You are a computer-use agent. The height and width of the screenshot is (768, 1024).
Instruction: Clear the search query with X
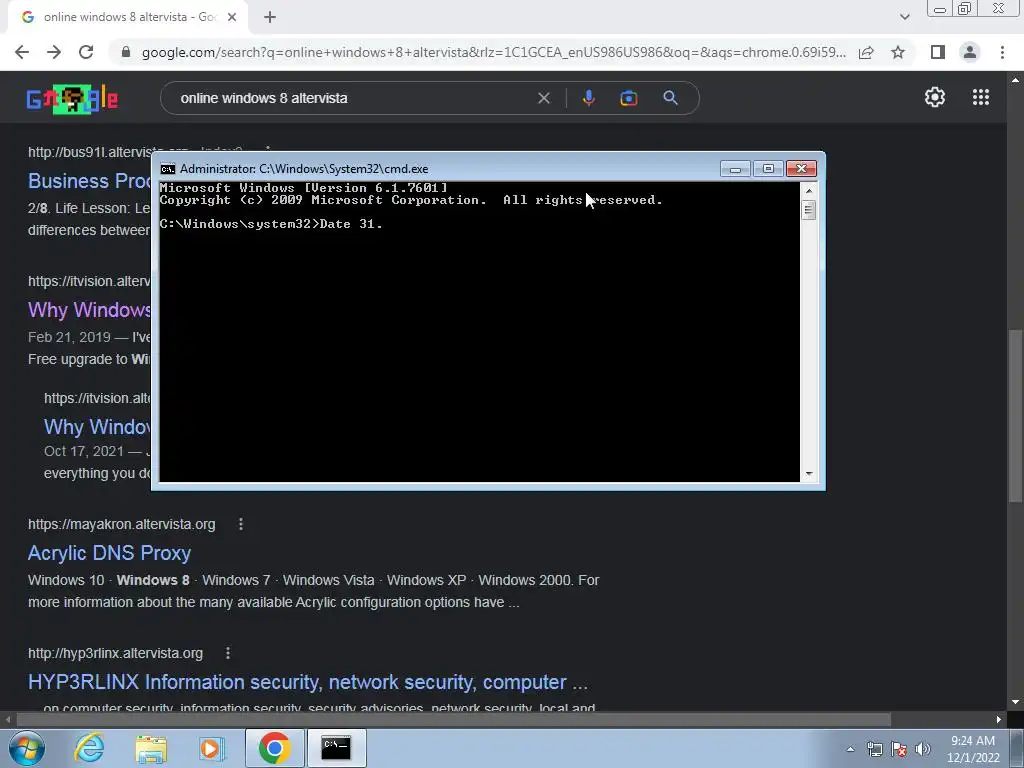(x=543, y=98)
